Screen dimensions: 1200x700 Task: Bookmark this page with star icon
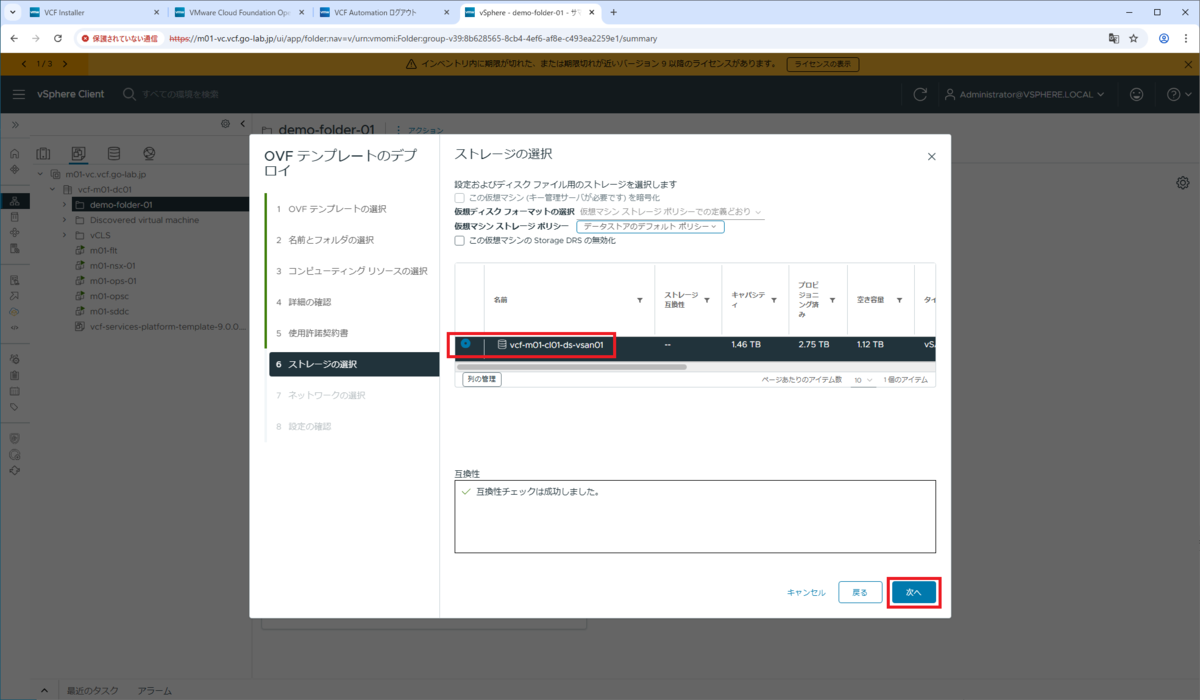coord(1134,38)
